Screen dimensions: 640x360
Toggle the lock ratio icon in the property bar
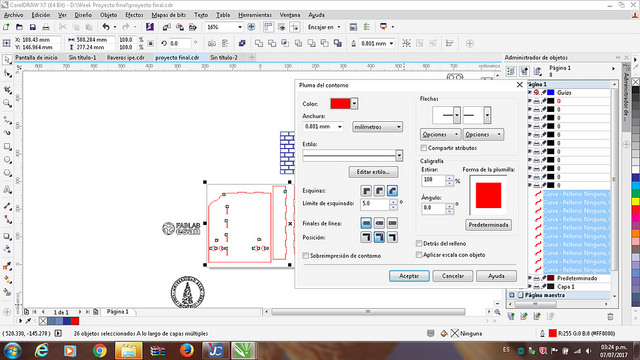click(151, 43)
